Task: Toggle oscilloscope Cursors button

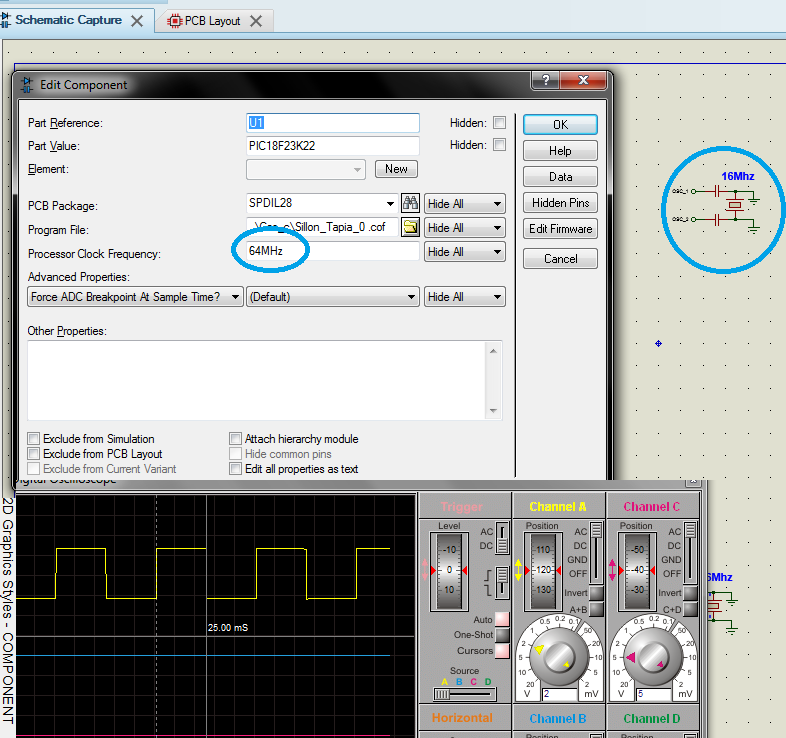Action: point(502,651)
